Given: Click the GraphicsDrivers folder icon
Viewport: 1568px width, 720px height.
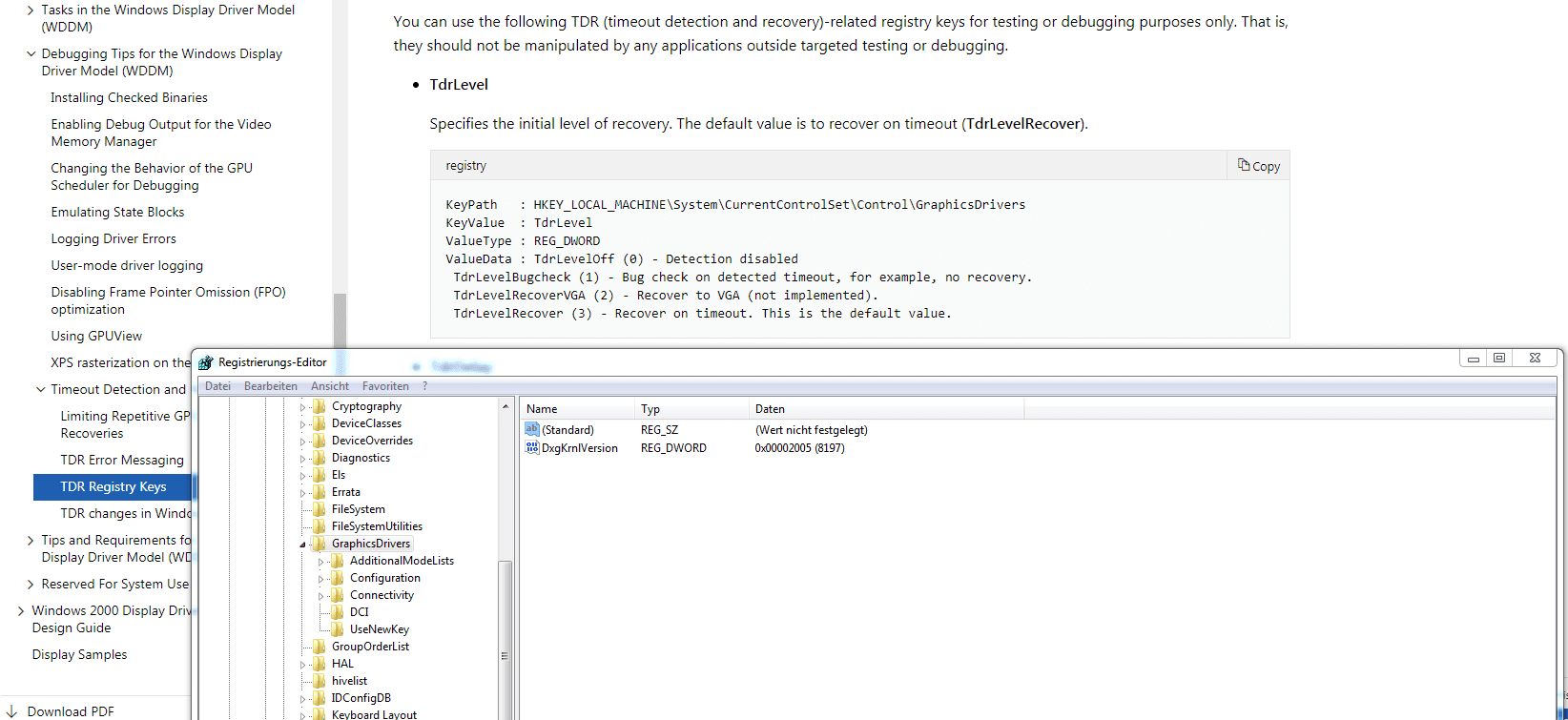Looking at the screenshot, I should [x=320, y=544].
